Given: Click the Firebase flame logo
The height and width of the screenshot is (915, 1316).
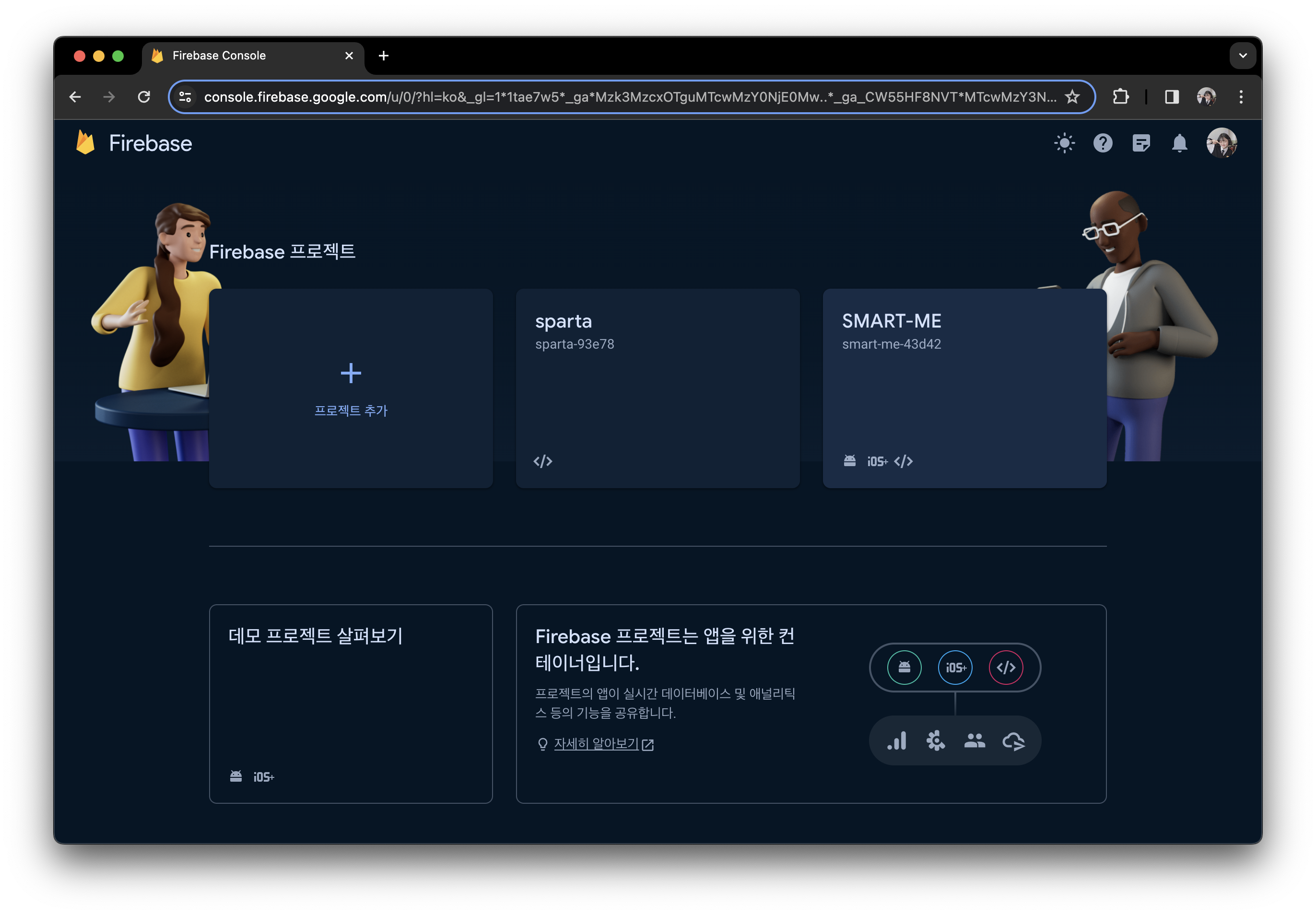Looking at the screenshot, I should click(x=85, y=143).
